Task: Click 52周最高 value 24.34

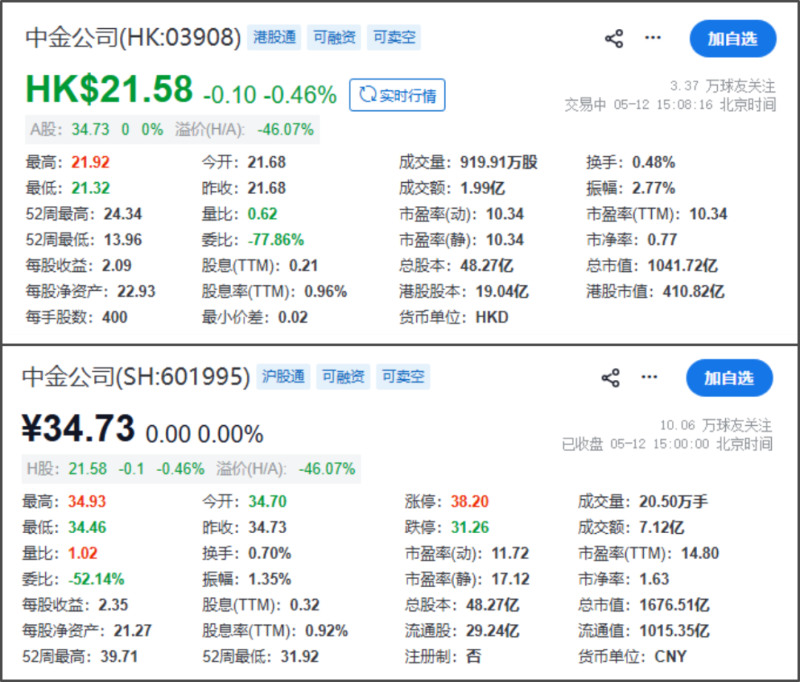Action: tap(123, 214)
